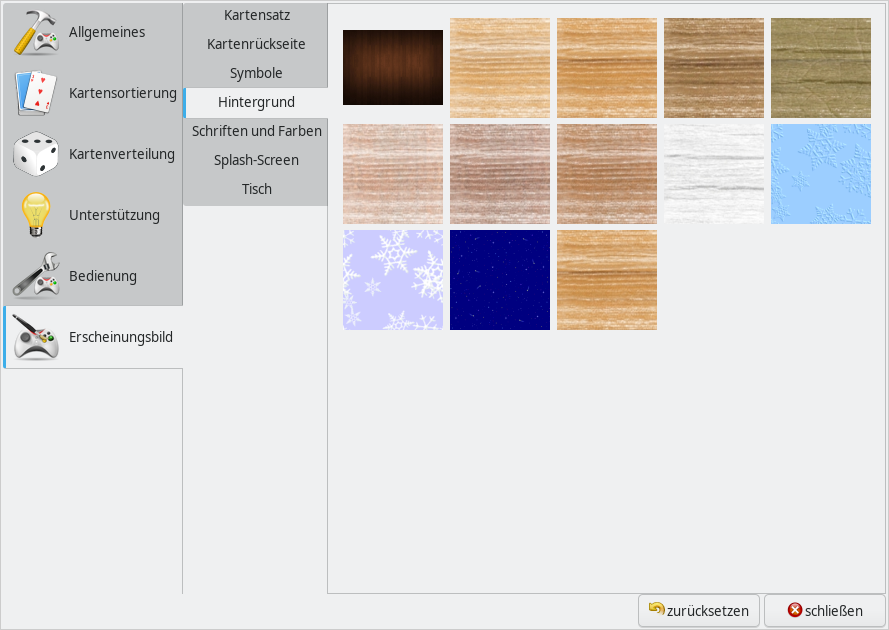Go to Schriften und Farben tab

pyautogui.click(x=257, y=131)
